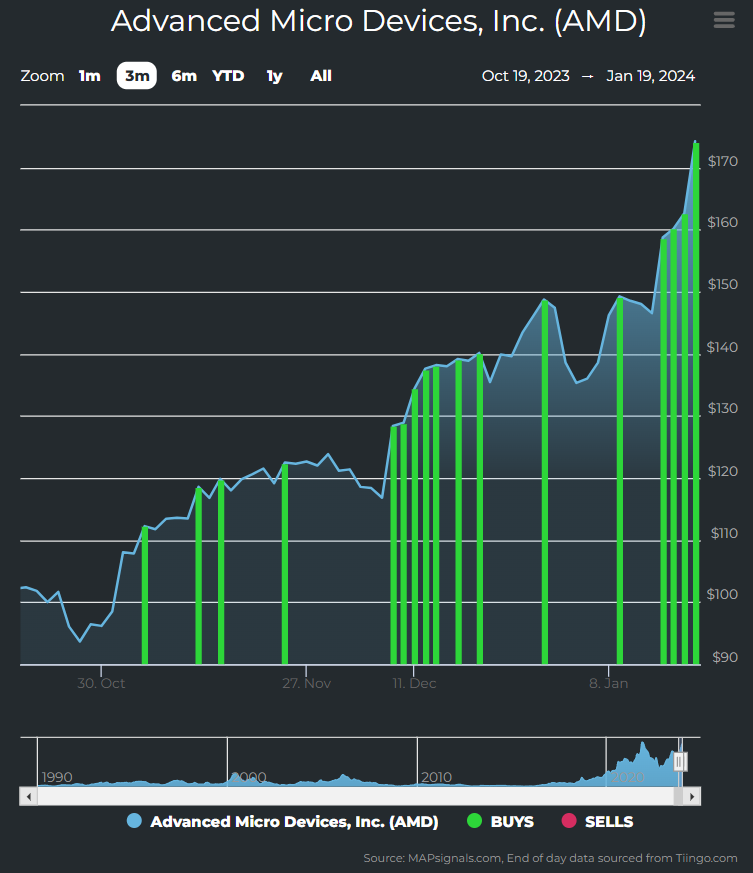This screenshot has height=873, width=753.
Task: Edit the Jan 19, 2024 end date
Action: (x=650, y=76)
